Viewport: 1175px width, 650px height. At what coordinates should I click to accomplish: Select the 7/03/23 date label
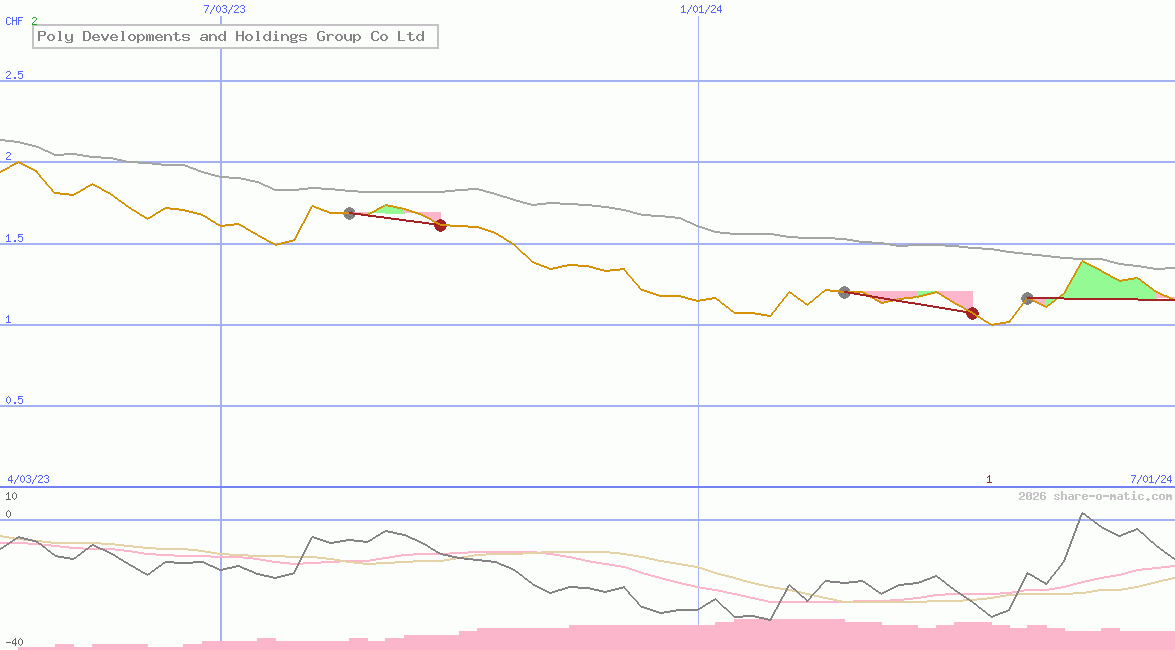click(x=224, y=9)
